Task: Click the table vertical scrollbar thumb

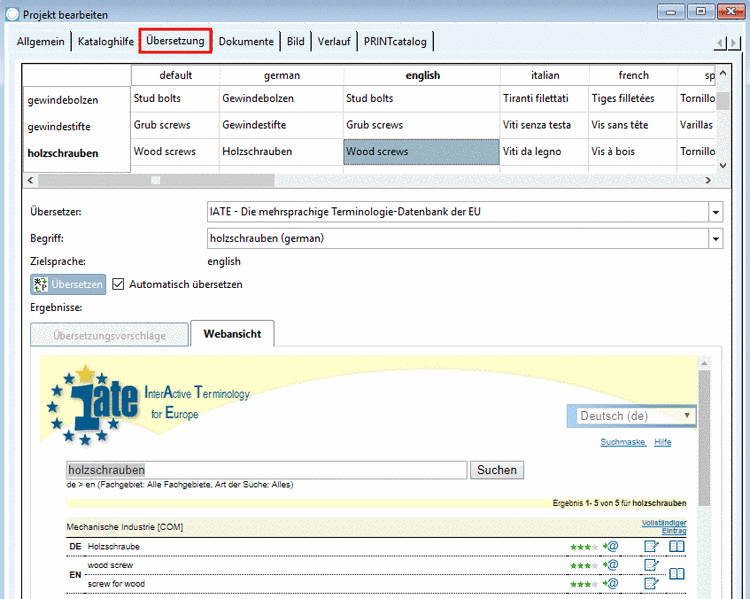Action: 723,100
